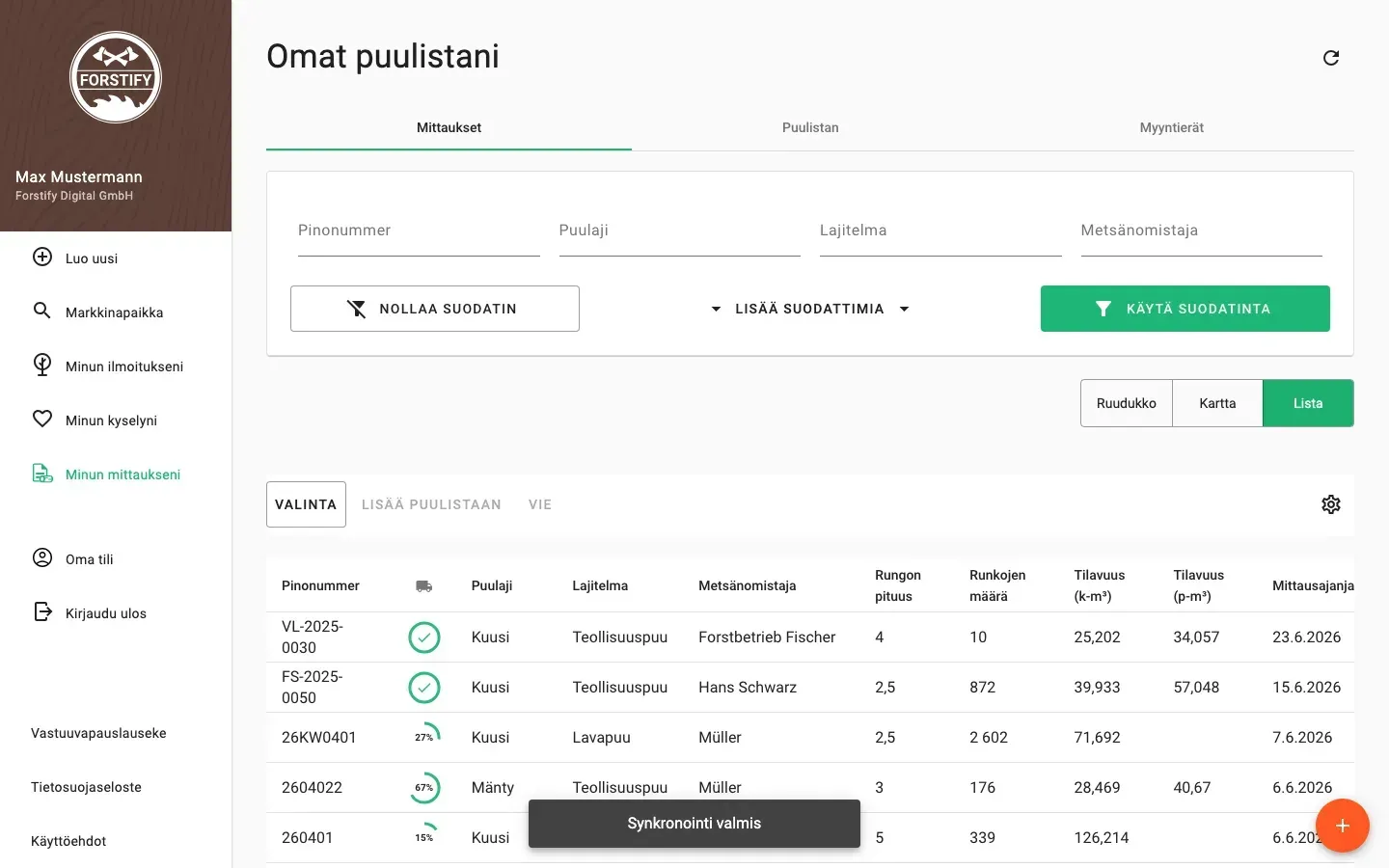Viewport: 1389px width, 868px height.
Task: Click the 67% progress ring for 2604022
Action: (424, 788)
